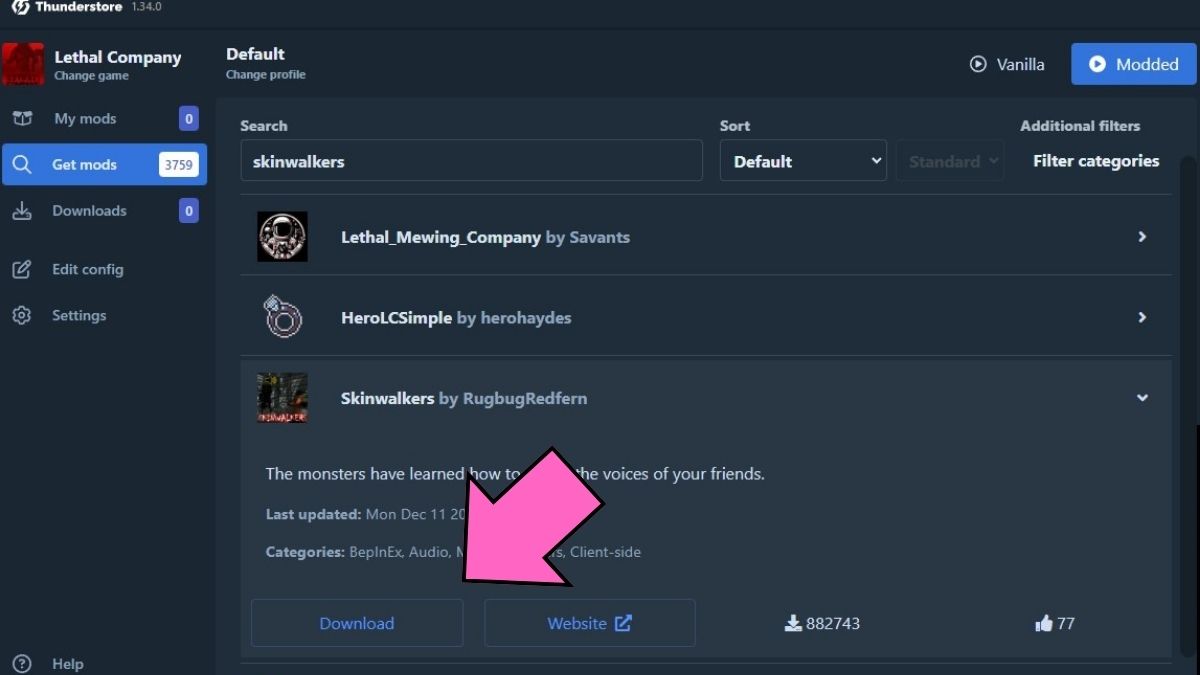Click the My mods box icon
1200x675 pixels.
tap(22, 119)
